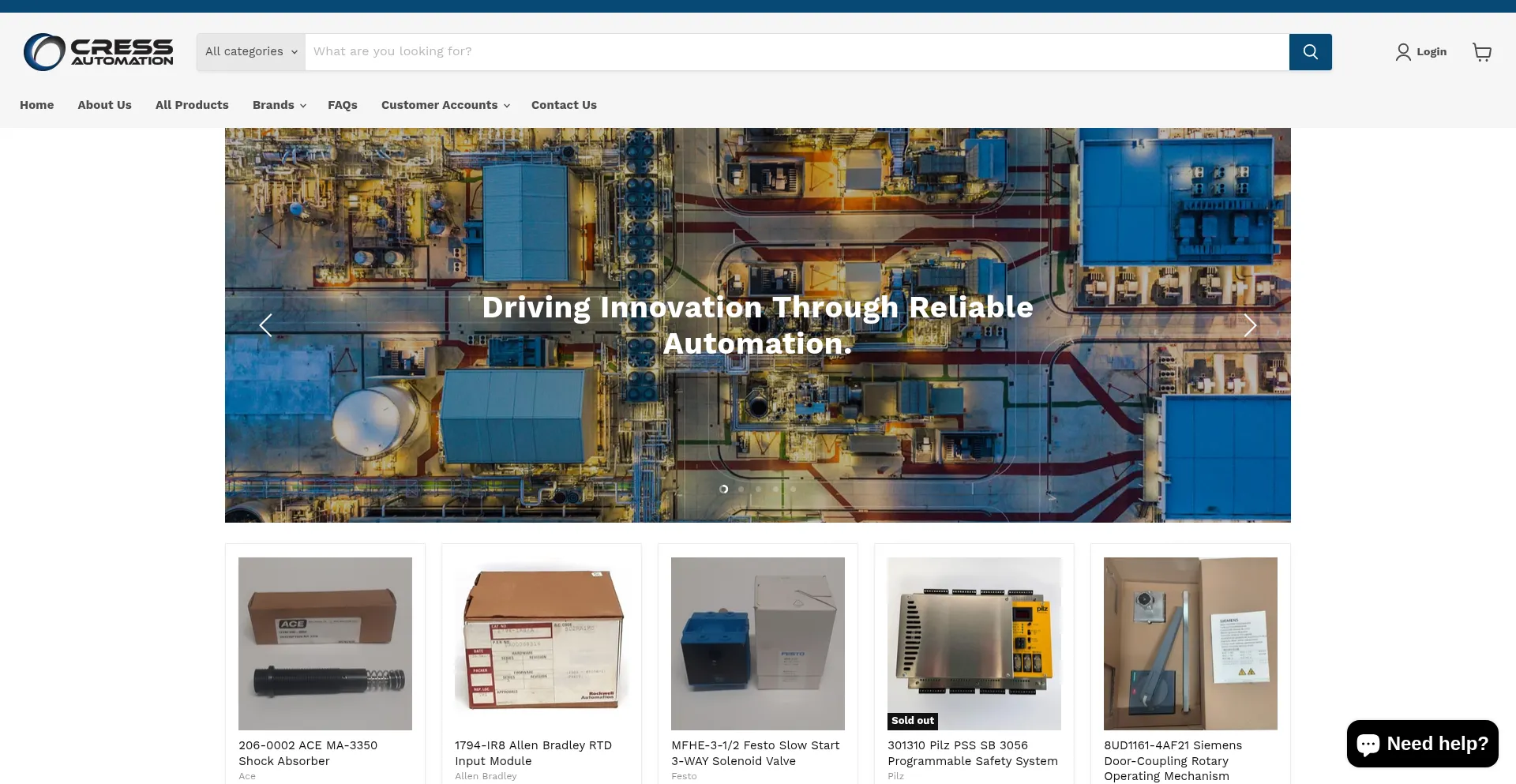Expand the All categories dropdown

click(251, 52)
